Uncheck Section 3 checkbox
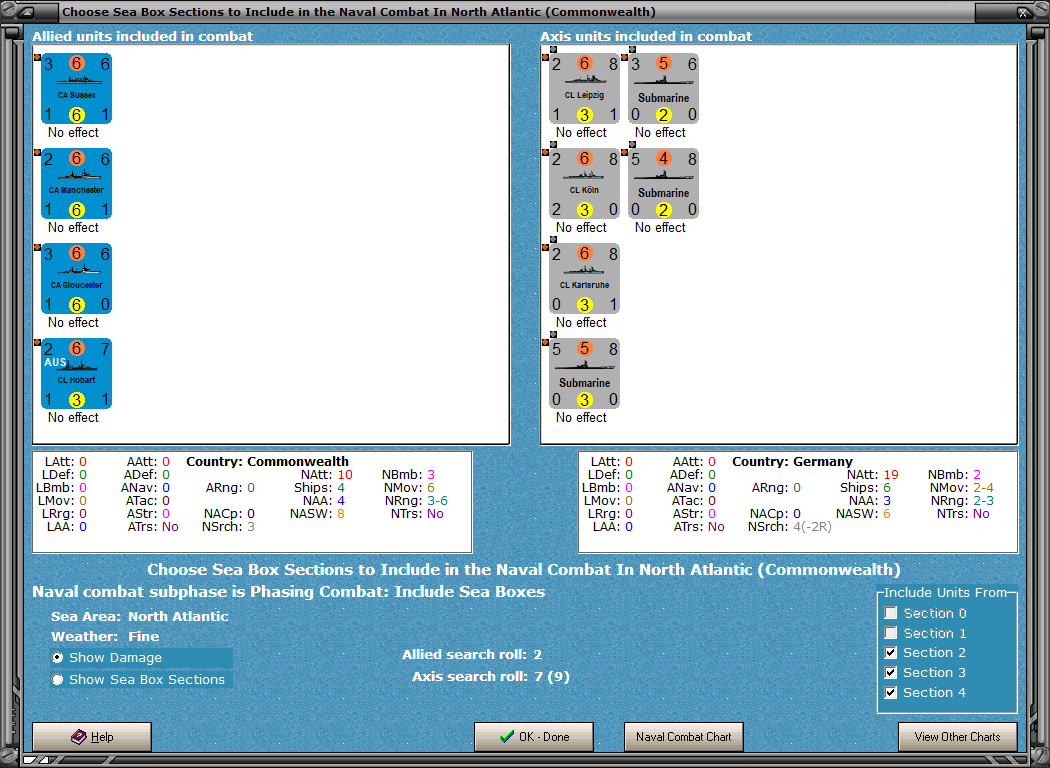Screen dimensions: 1050x768 891,673
